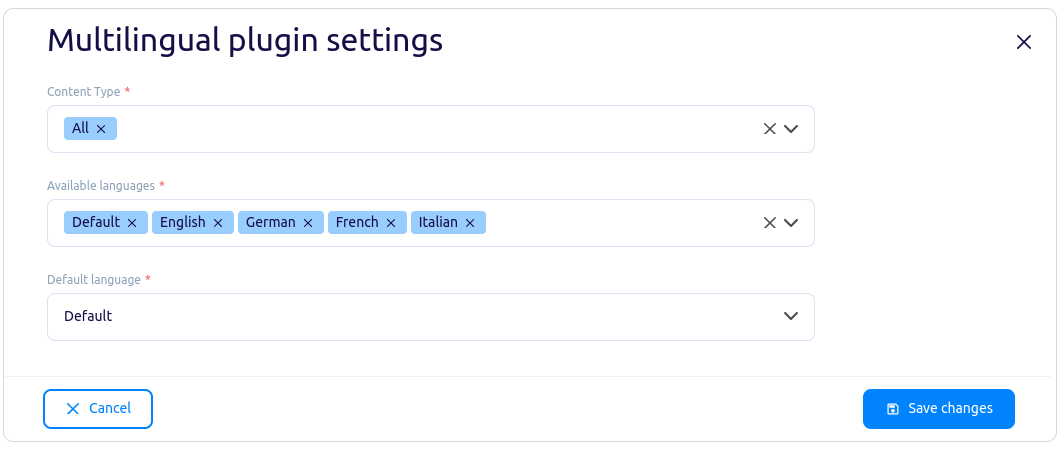Click the floppy disk save icon

[893, 409]
